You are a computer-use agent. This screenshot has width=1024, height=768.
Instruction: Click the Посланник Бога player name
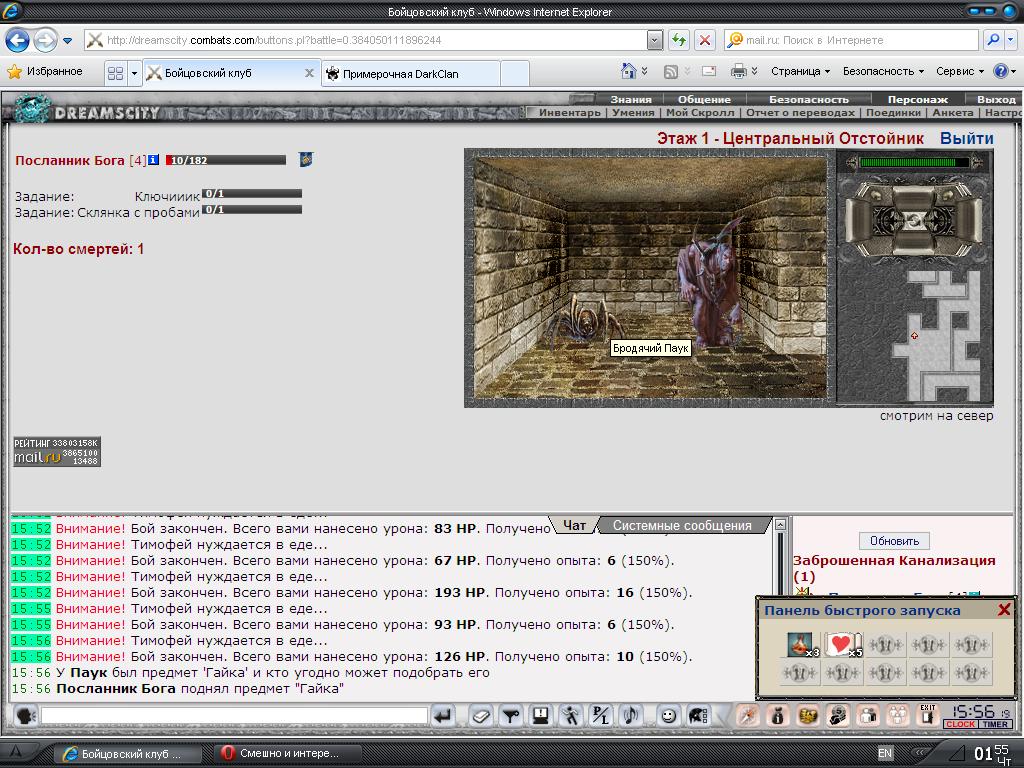[x=70, y=160]
